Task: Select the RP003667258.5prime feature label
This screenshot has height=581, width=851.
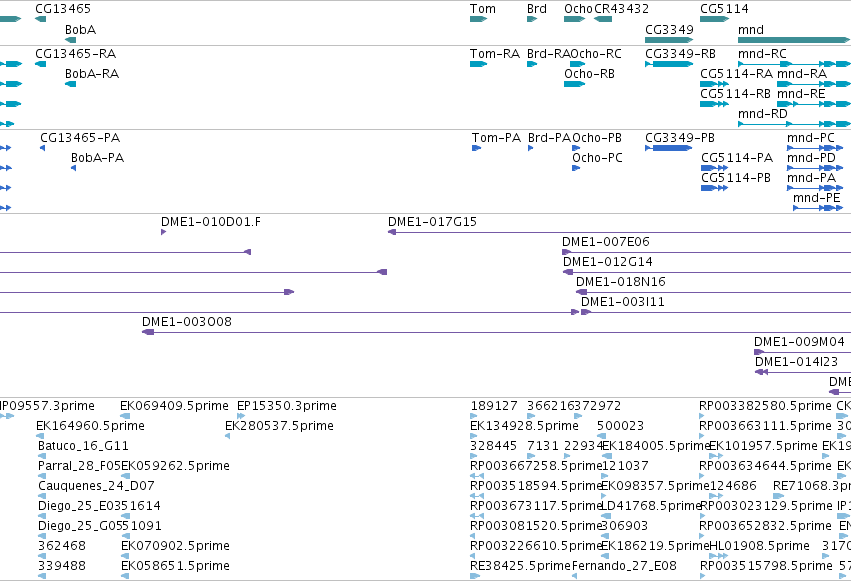Action: [x=536, y=467]
